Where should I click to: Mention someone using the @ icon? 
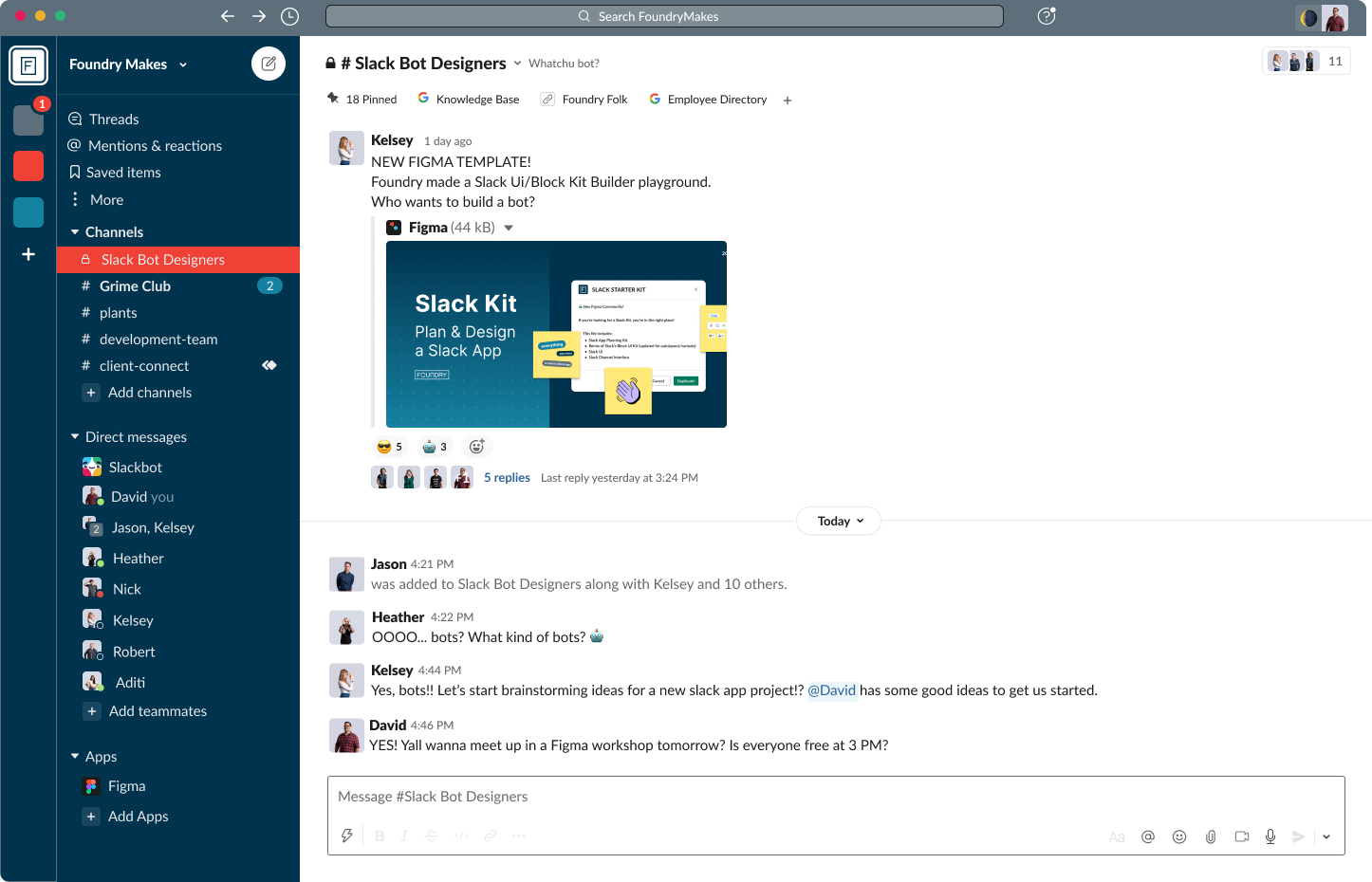pyautogui.click(x=1148, y=836)
